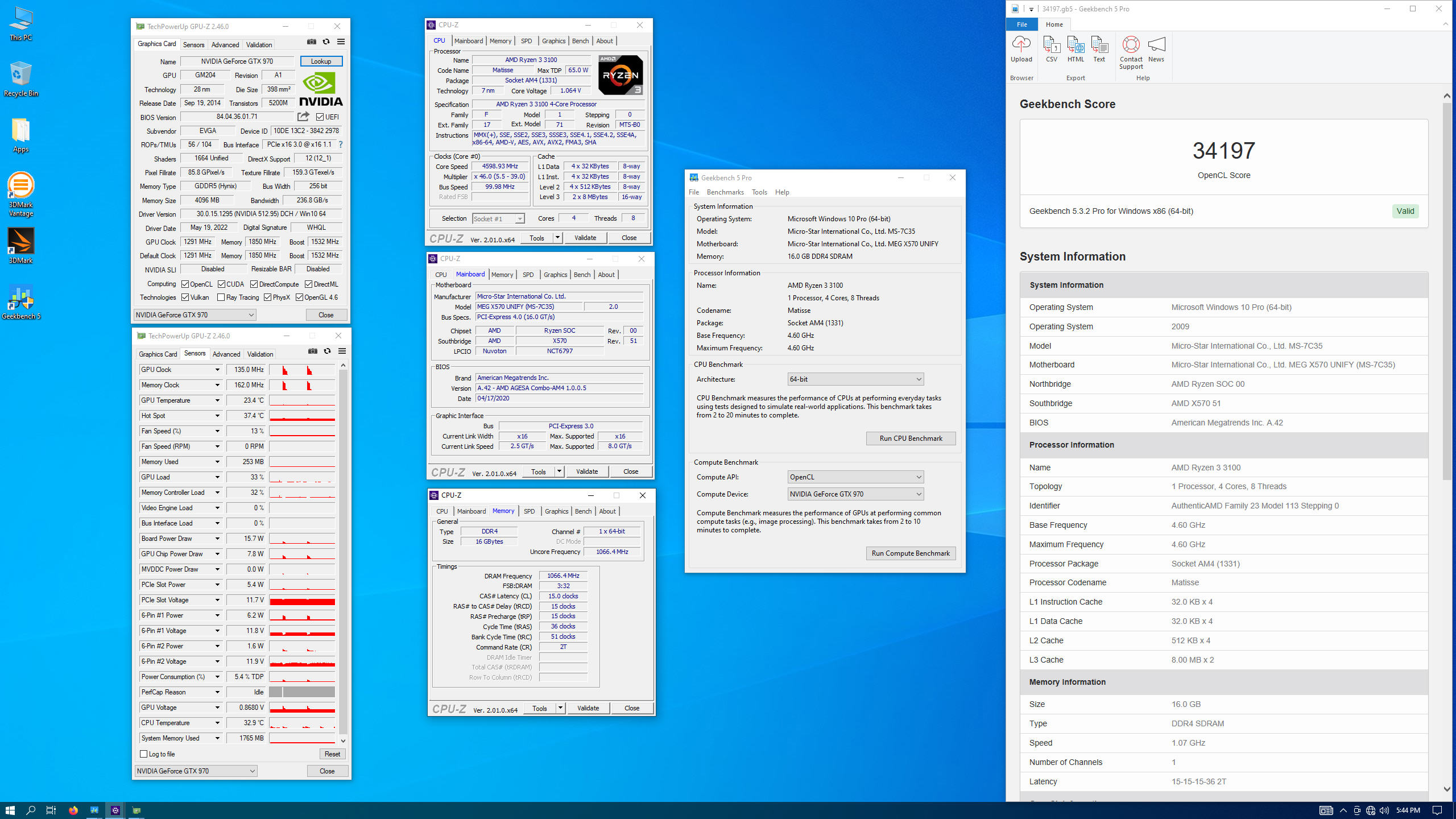Toggle the OpenCL checkbox in GPU-Z

coord(185,284)
